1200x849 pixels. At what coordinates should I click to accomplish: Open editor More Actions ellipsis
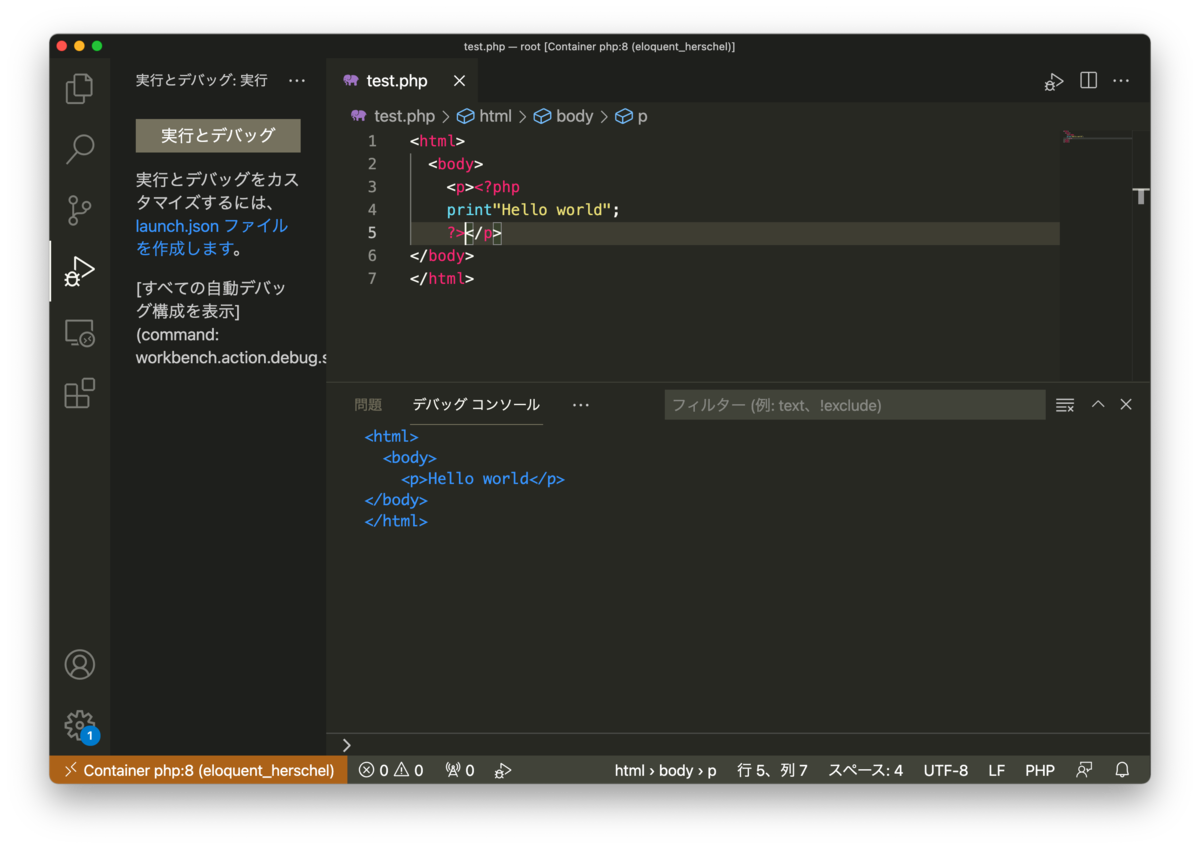pyautogui.click(x=1121, y=81)
